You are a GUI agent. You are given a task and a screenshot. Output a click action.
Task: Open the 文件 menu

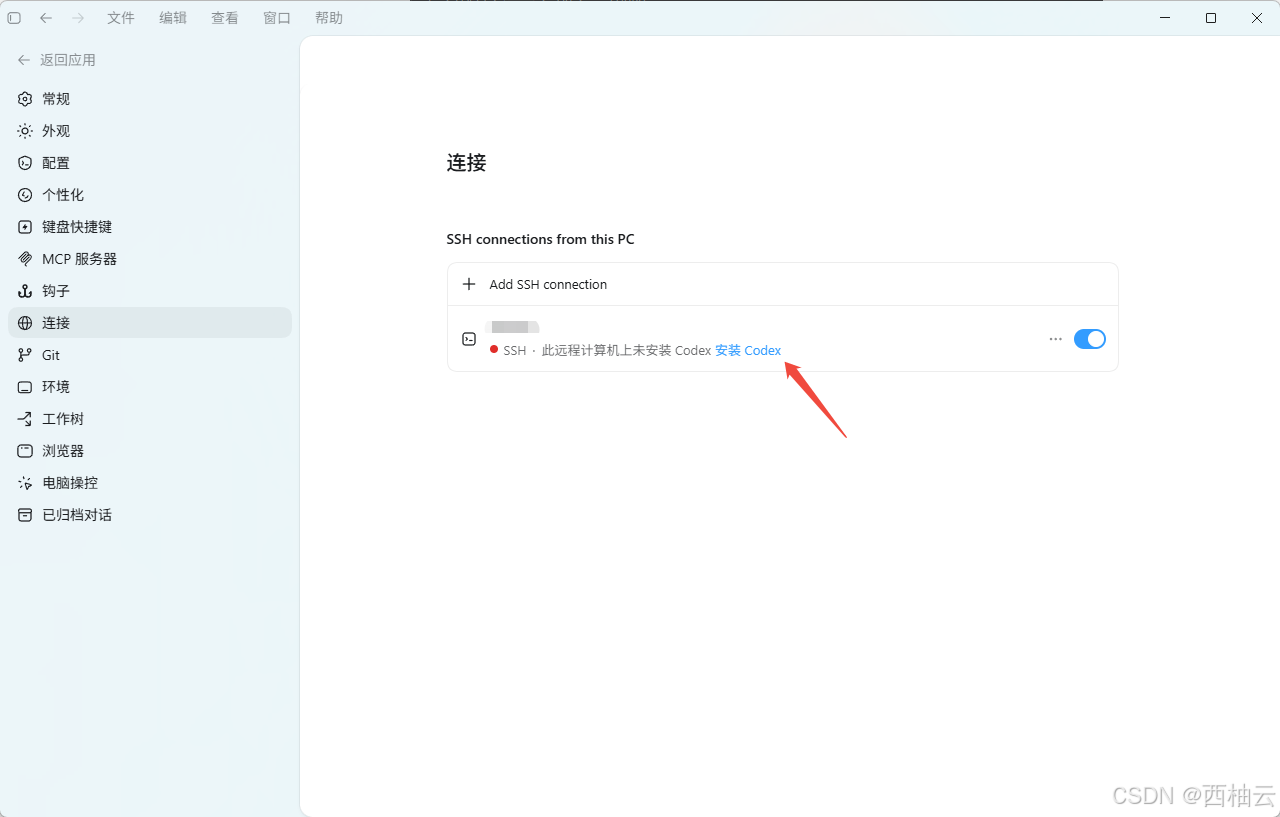coord(121,18)
